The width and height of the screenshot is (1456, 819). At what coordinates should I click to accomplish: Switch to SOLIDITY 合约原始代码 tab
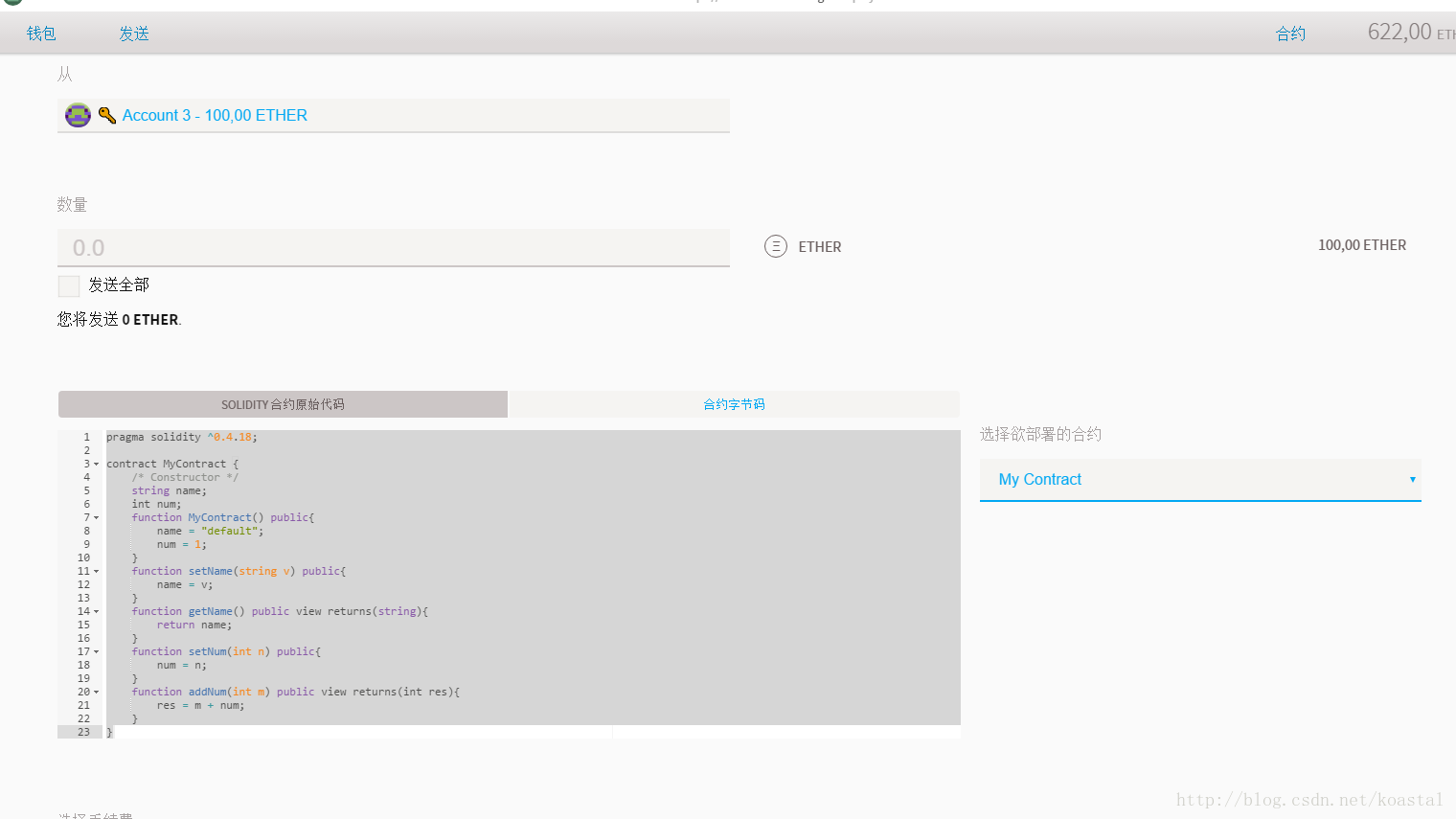(x=283, y=404)
